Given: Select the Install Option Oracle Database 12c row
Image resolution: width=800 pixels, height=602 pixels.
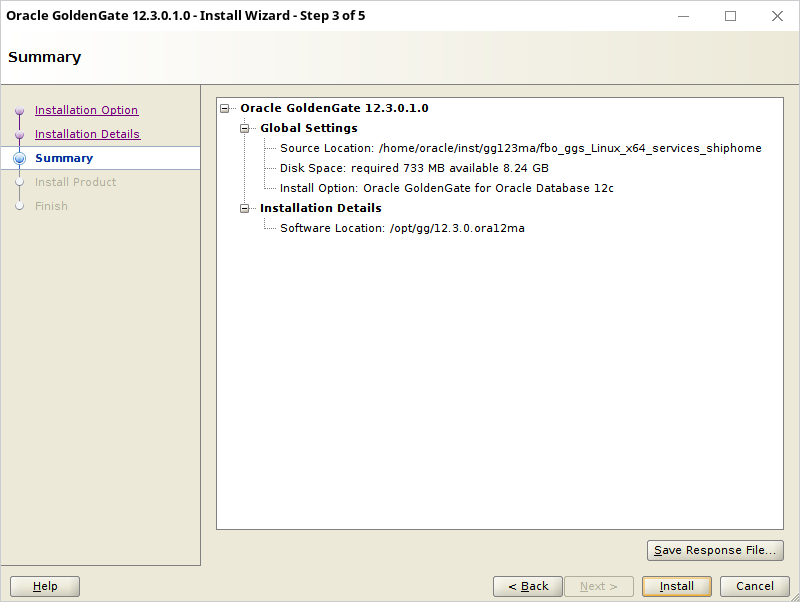Looking at the screenshot, I should [x=446, y=188].
